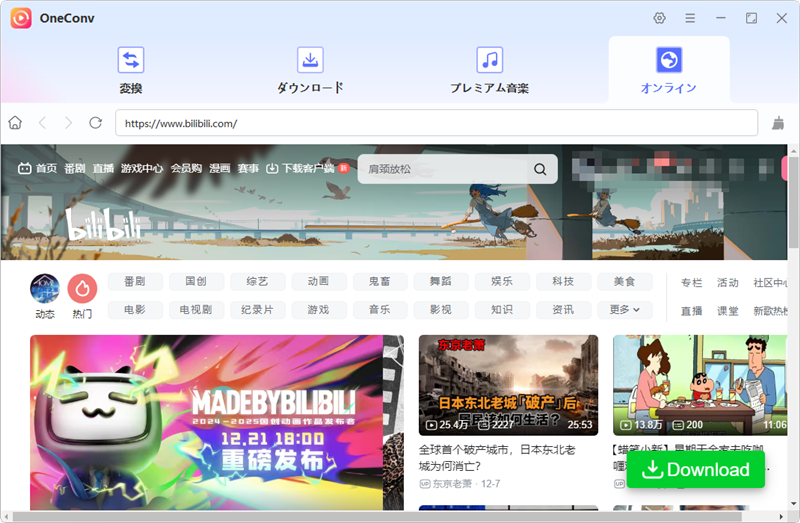Viewport: 800px width, 523px height.
Task: Open 赛事 in the header
Action: coord(248,168)
